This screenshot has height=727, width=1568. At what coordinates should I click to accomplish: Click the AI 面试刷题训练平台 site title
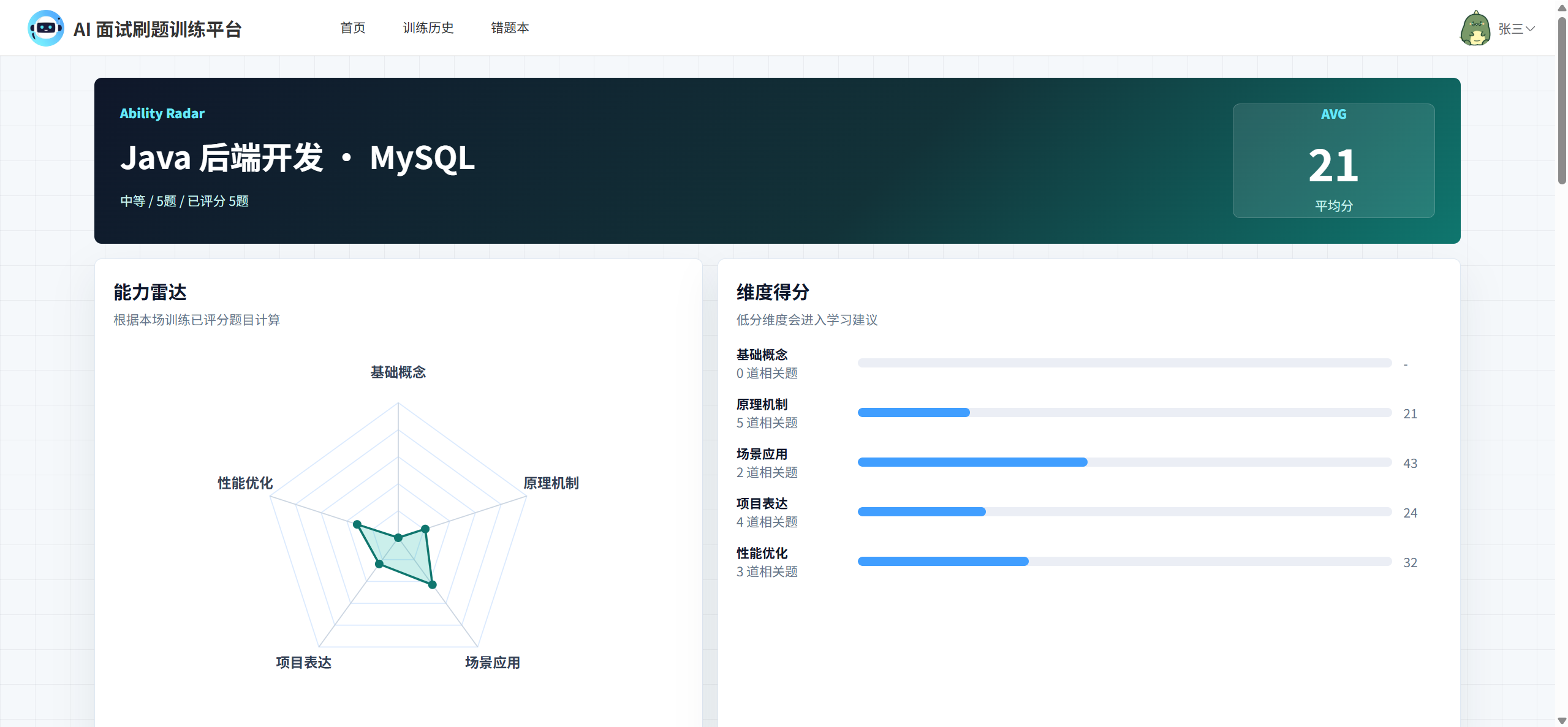157,29
